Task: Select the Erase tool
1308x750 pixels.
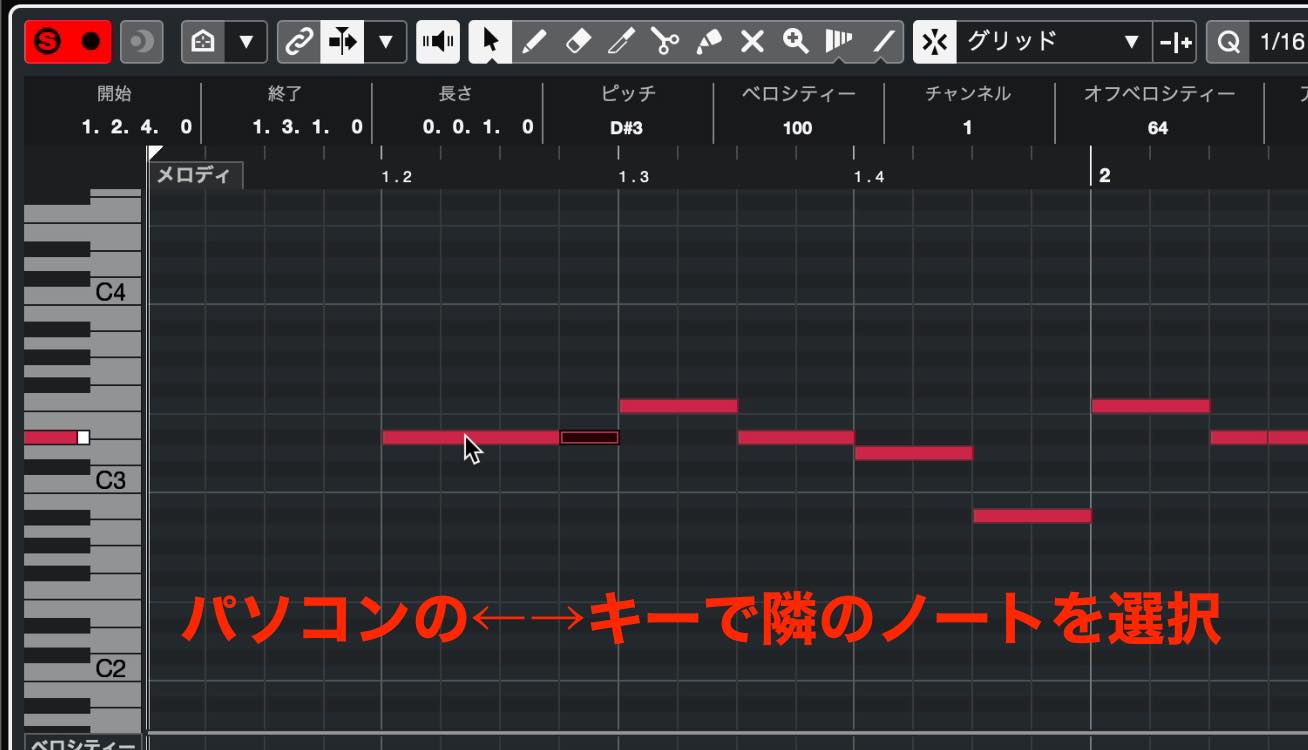Action: click(578, 42)
